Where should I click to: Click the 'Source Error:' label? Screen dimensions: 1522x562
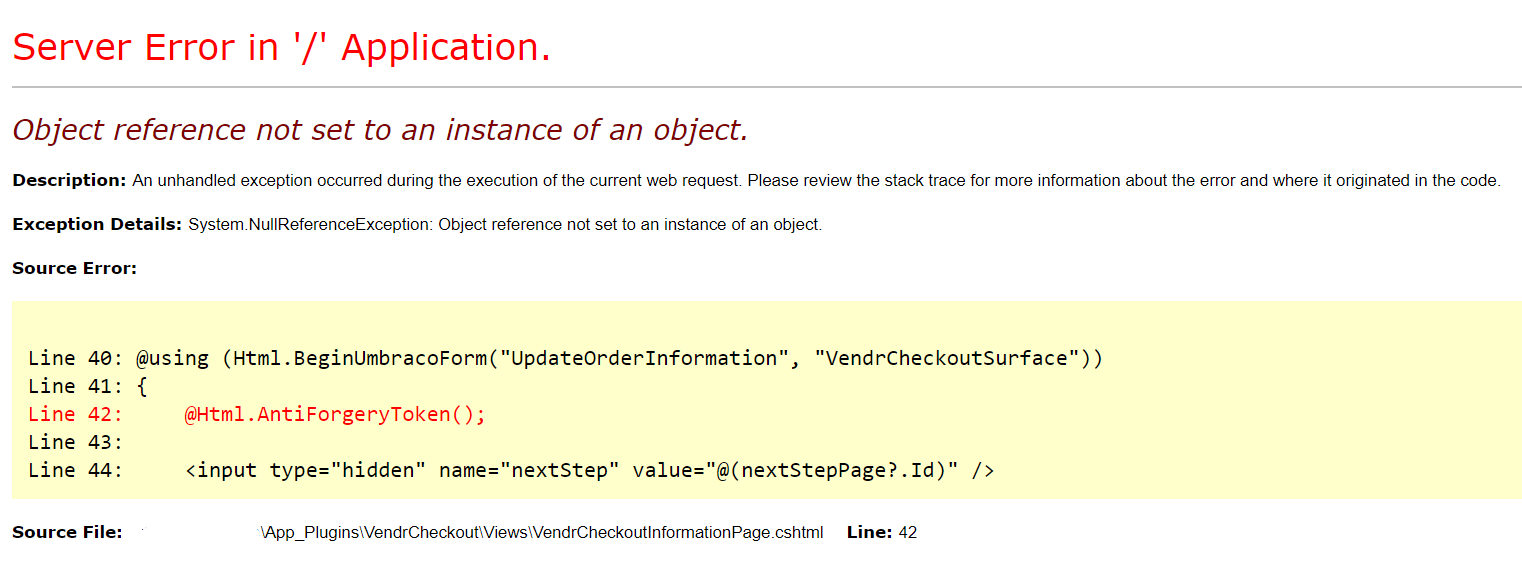click(74, 268)
